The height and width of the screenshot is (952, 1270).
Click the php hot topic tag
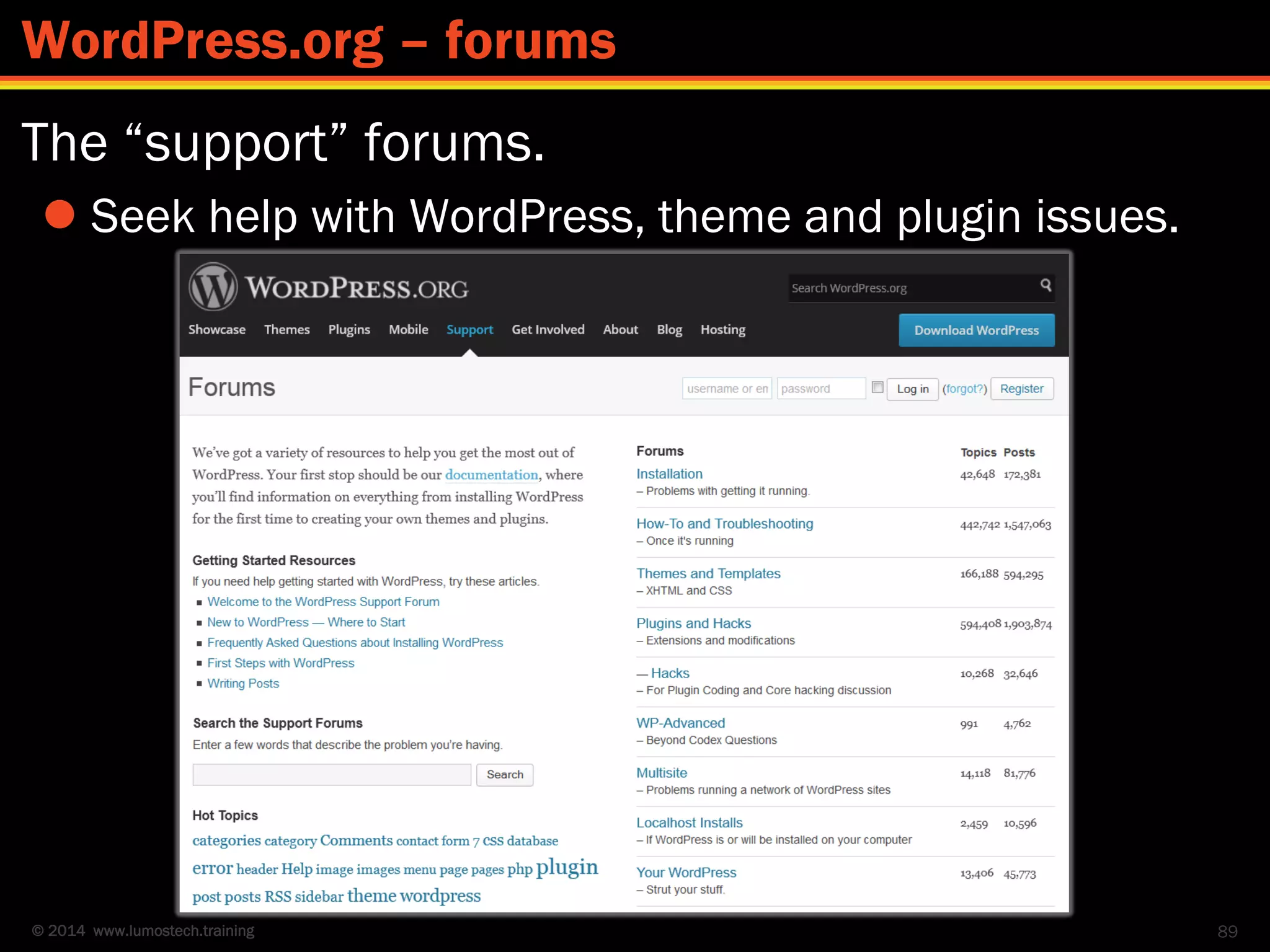pos(520,870)
